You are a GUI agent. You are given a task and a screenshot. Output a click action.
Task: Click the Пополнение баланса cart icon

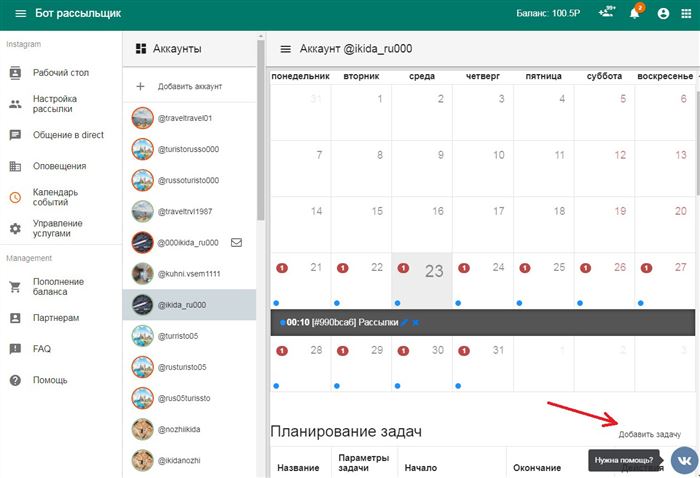tap(15, 287)
